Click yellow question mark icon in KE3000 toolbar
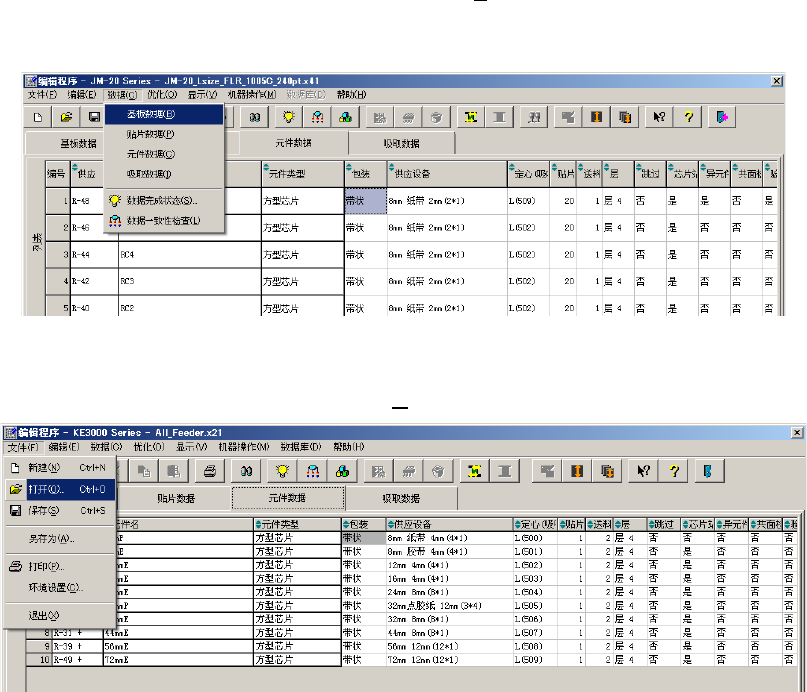 [x=674, y=471]
